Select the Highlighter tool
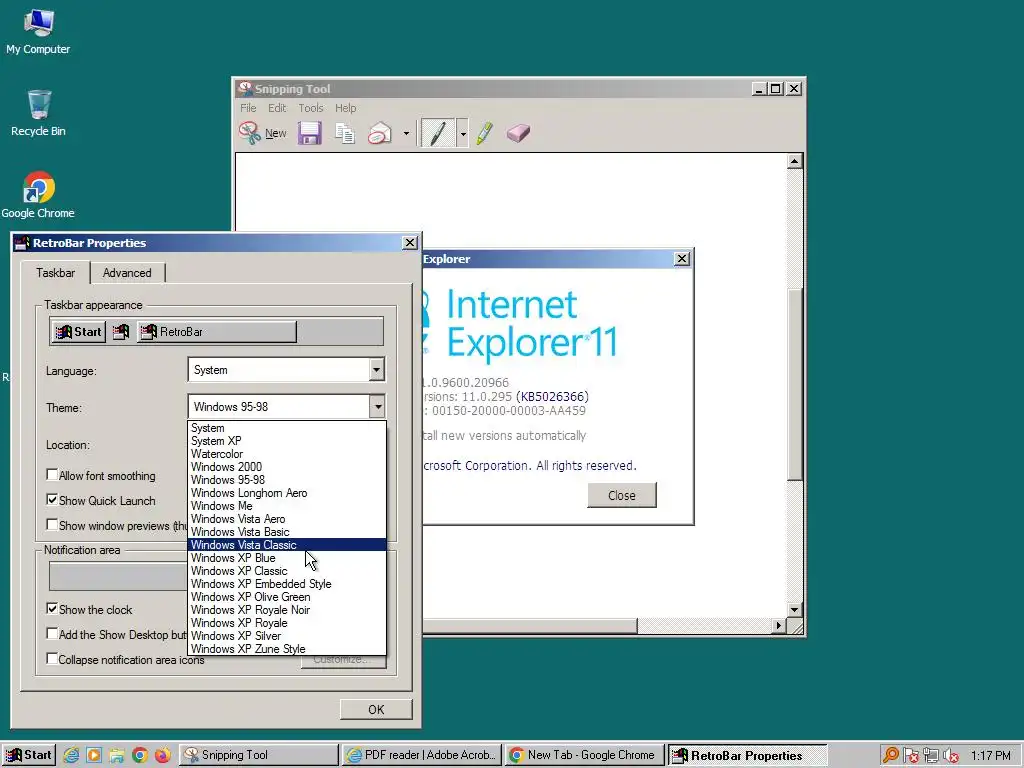The width and height of the screenshot is (1024, 768). point(485,133)
